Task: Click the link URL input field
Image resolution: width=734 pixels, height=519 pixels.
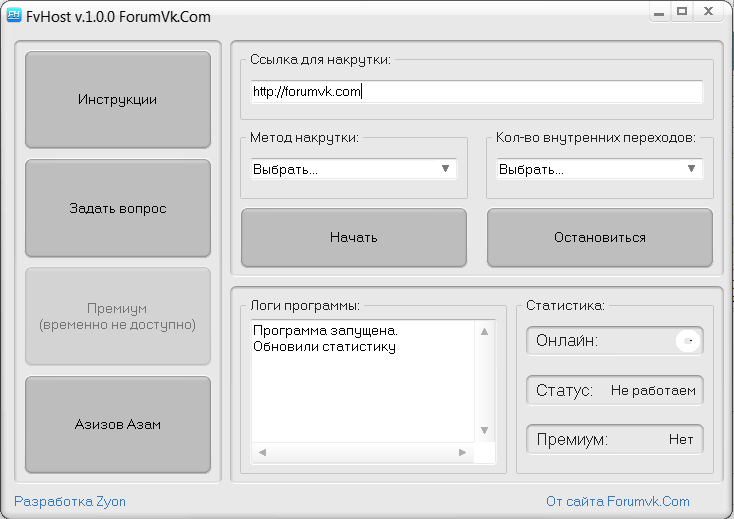Action: tap(477, 91)
